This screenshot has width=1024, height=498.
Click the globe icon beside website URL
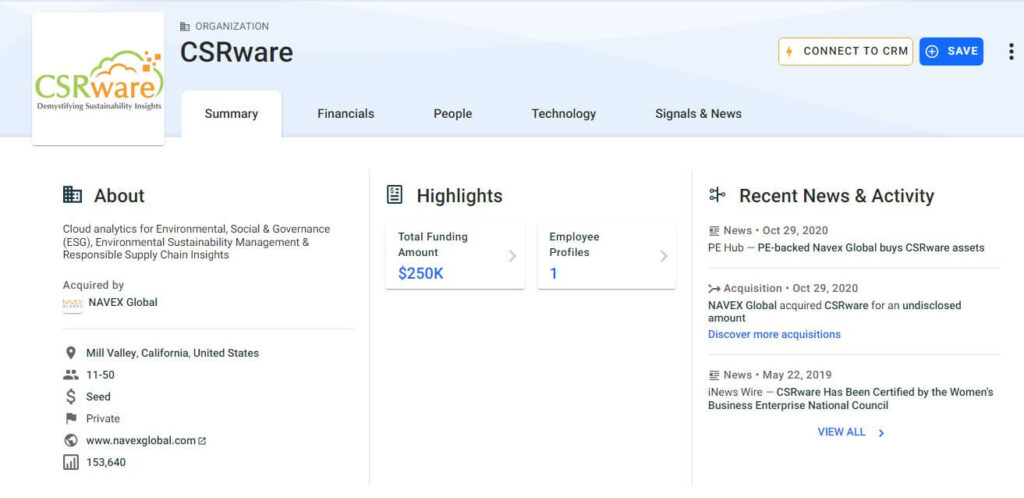71,441
